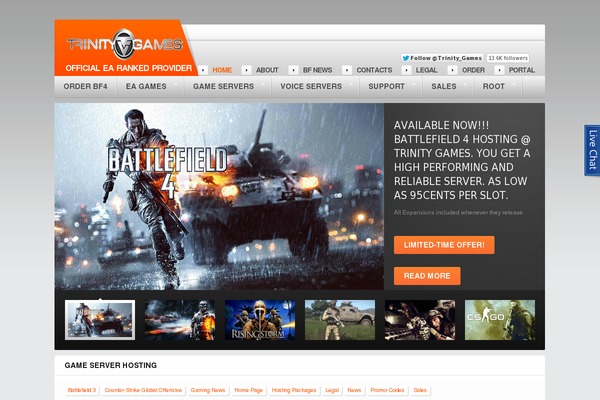Select the Rising Storm slide thumbnail
This screenshot has height=400, width=600.
[260, 320]
